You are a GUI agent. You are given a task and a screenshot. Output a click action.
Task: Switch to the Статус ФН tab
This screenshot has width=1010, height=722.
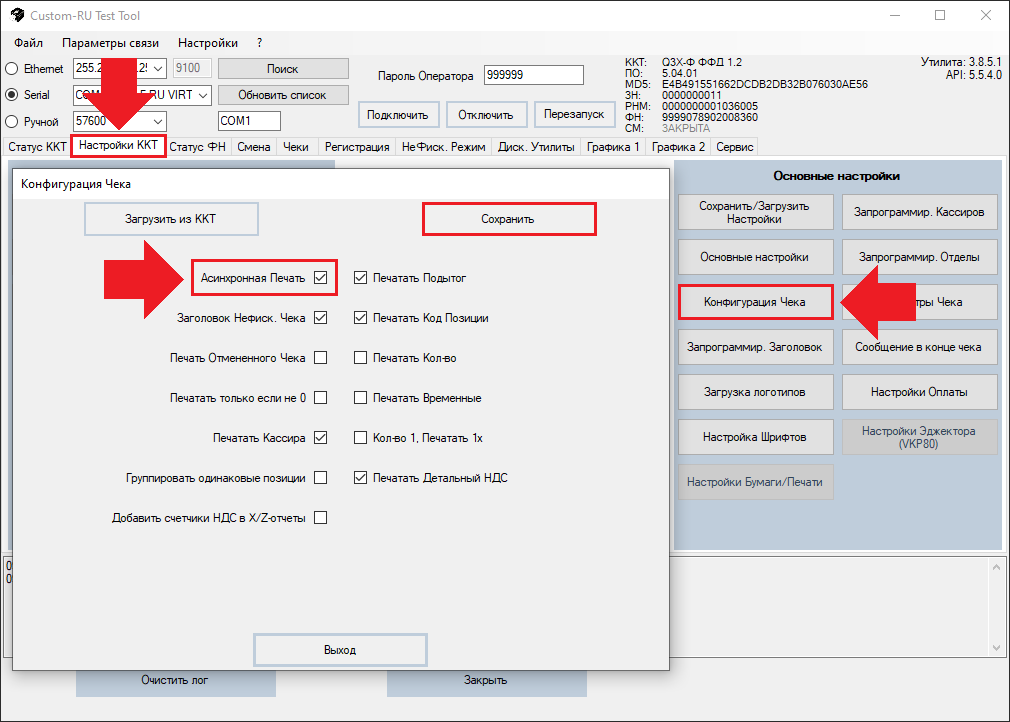pos(199,147)
